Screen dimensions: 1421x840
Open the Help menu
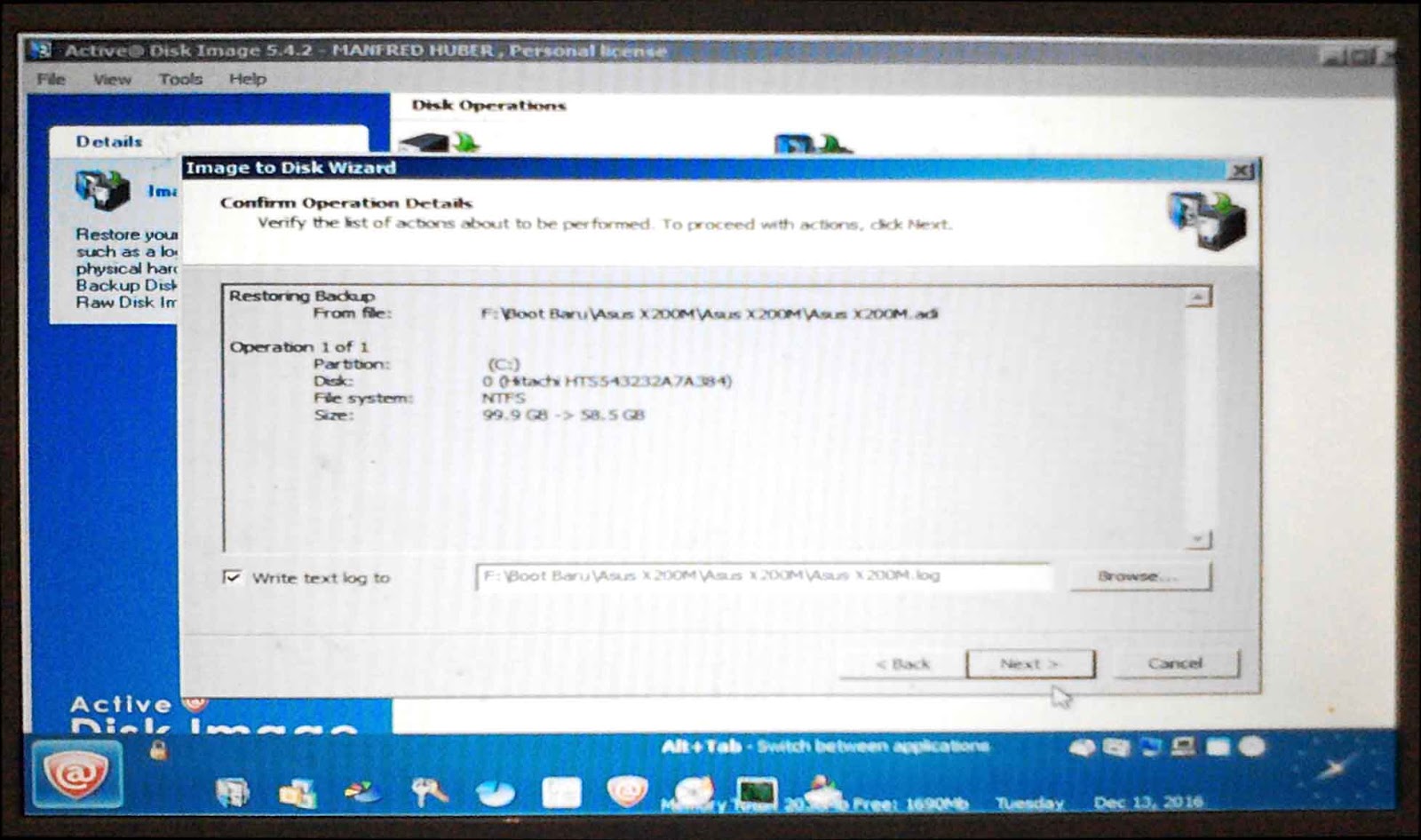(x=247, y=79)
